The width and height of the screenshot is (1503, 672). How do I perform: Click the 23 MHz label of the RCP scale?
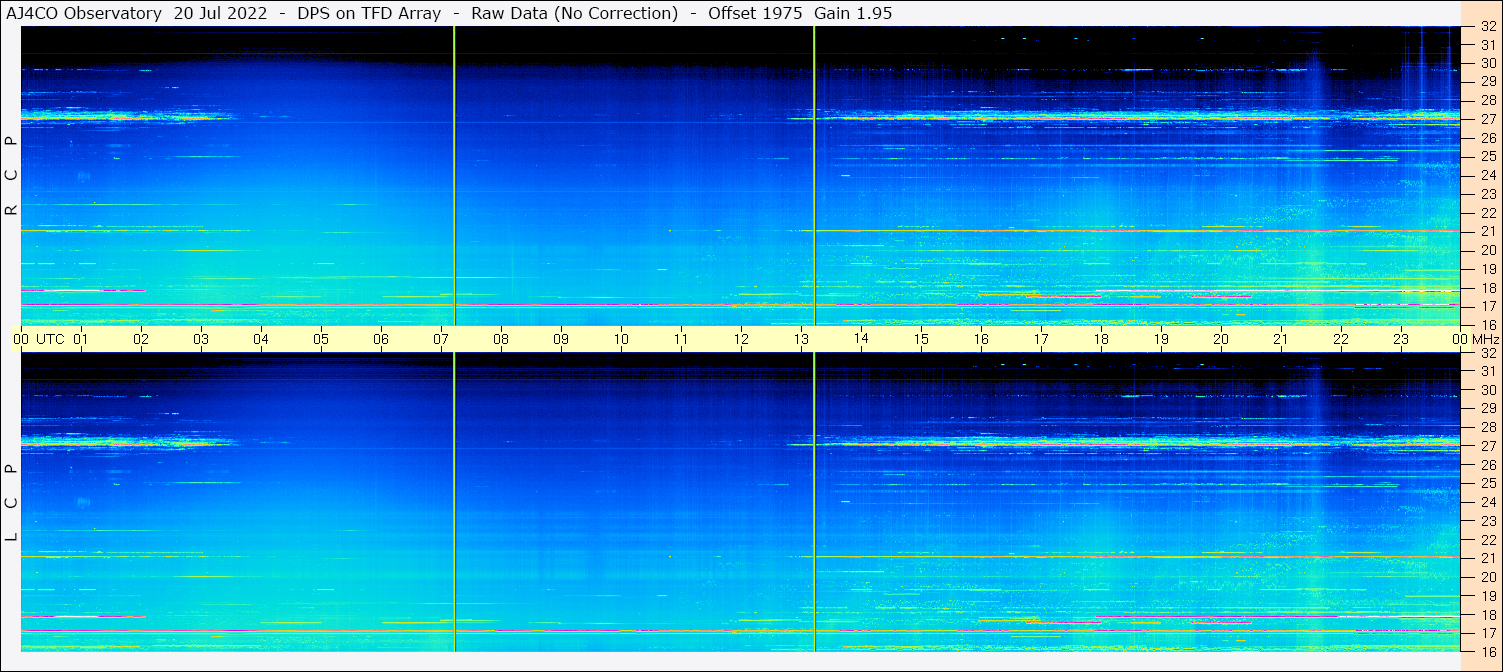point(1488,194)
